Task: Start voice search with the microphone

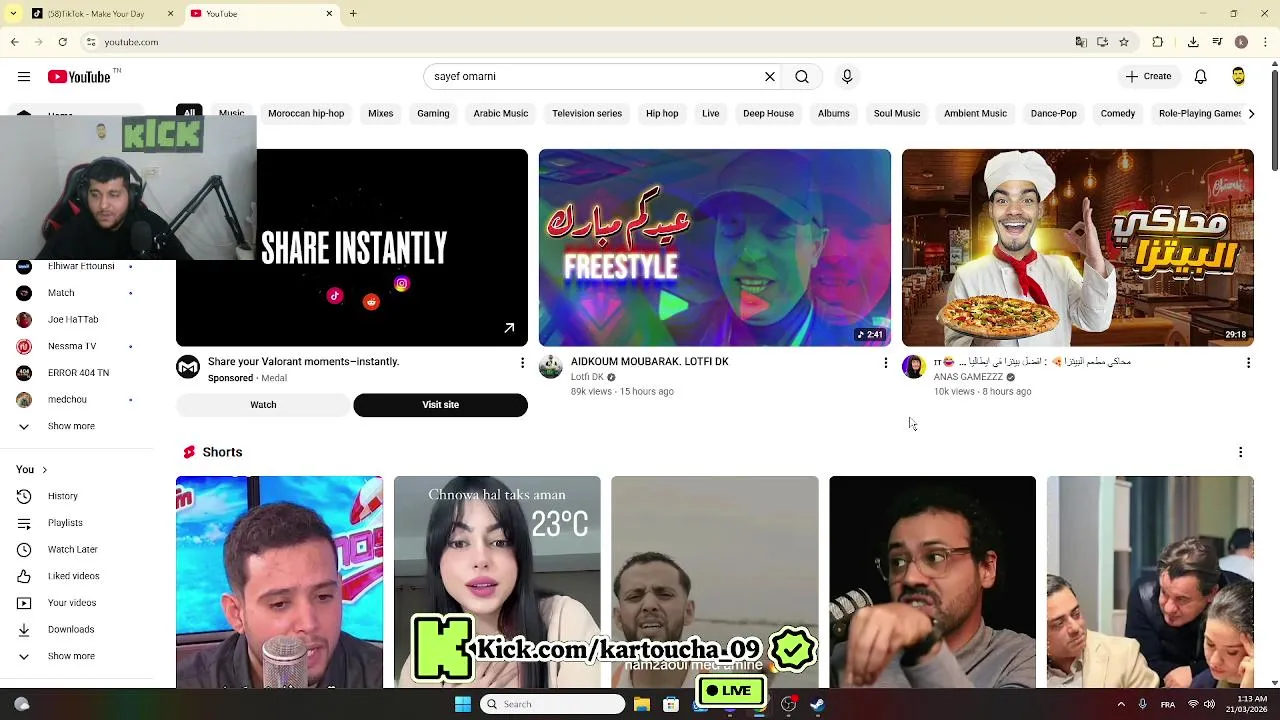Action: coord(847,76)
